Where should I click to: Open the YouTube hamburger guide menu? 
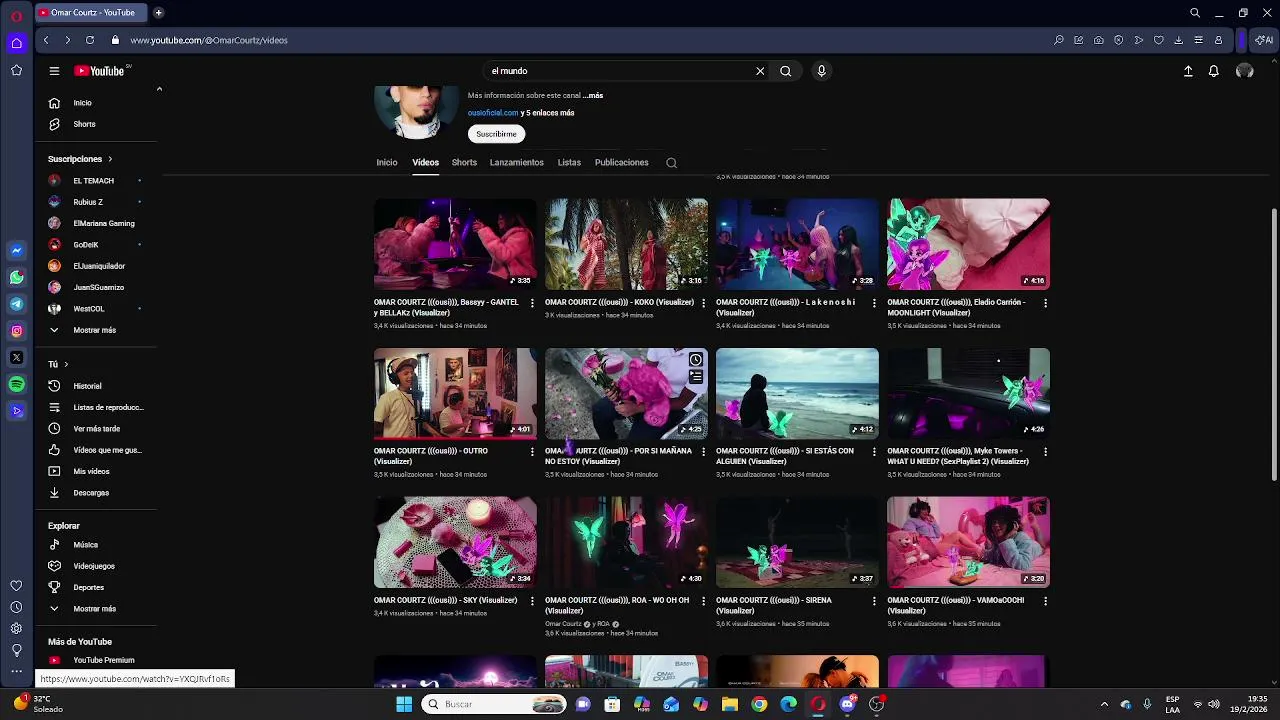tap(54, 71)
